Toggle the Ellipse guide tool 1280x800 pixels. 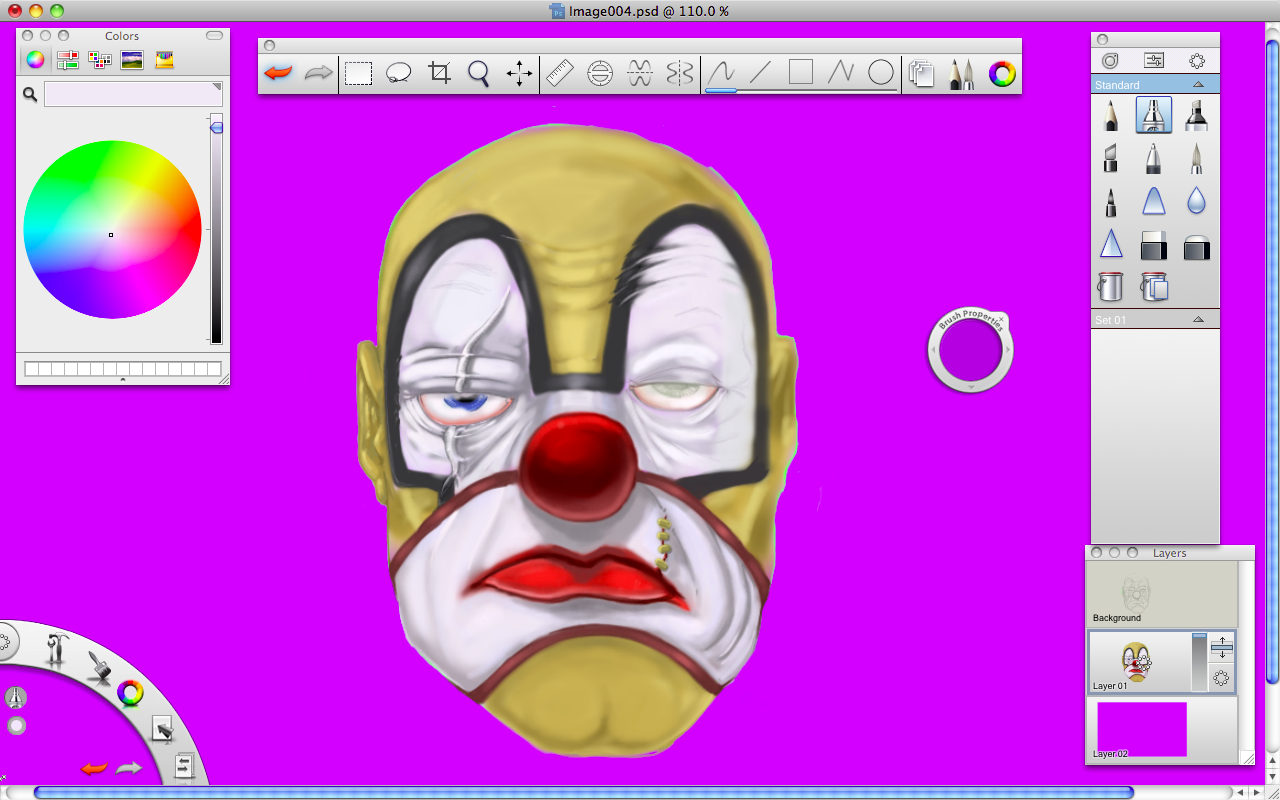coord(600,73)
